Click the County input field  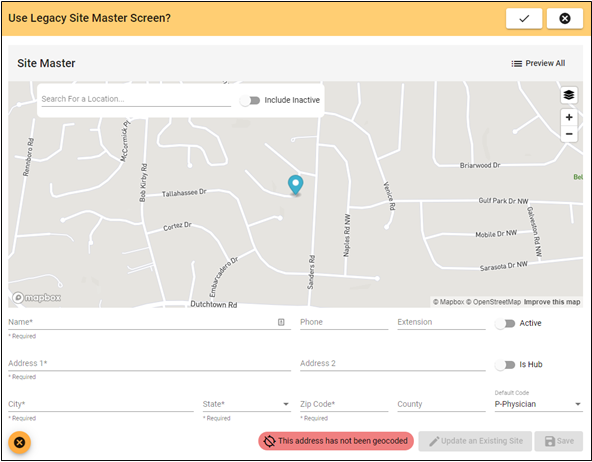[x=441, y=404]
